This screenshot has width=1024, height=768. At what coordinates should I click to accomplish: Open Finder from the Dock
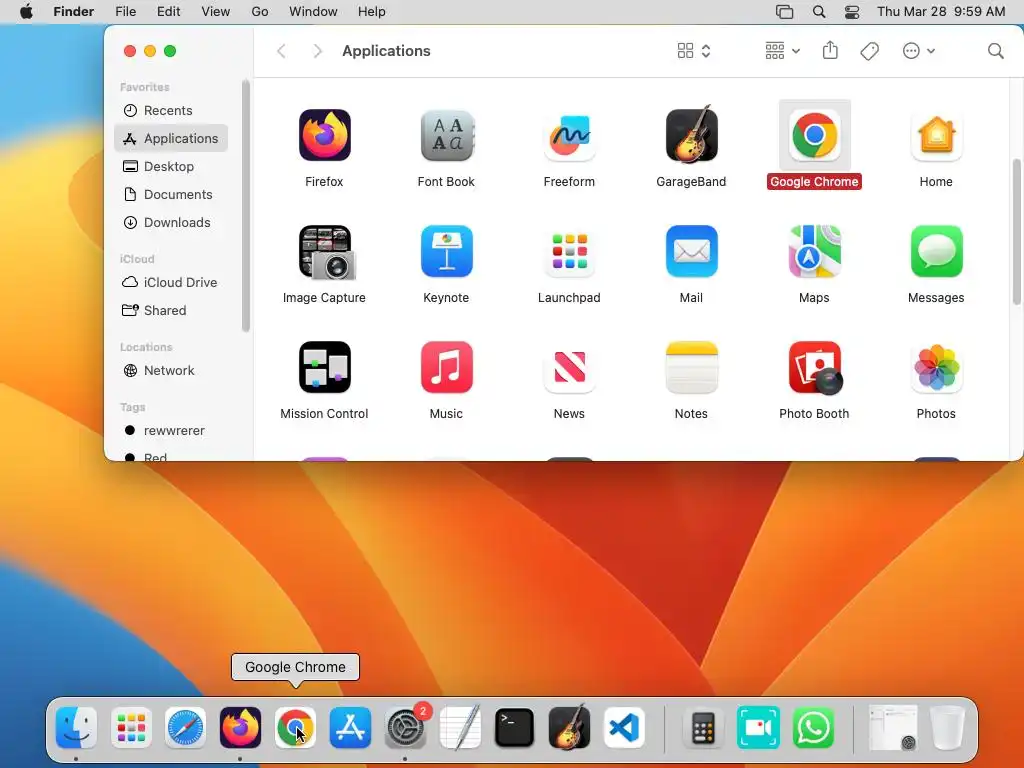(76, 728)
